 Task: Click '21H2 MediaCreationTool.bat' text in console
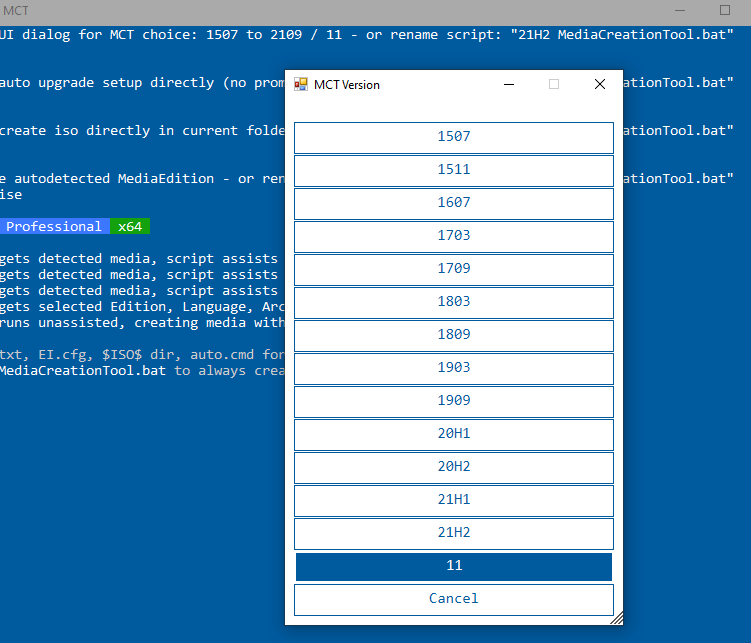[622, 35]
